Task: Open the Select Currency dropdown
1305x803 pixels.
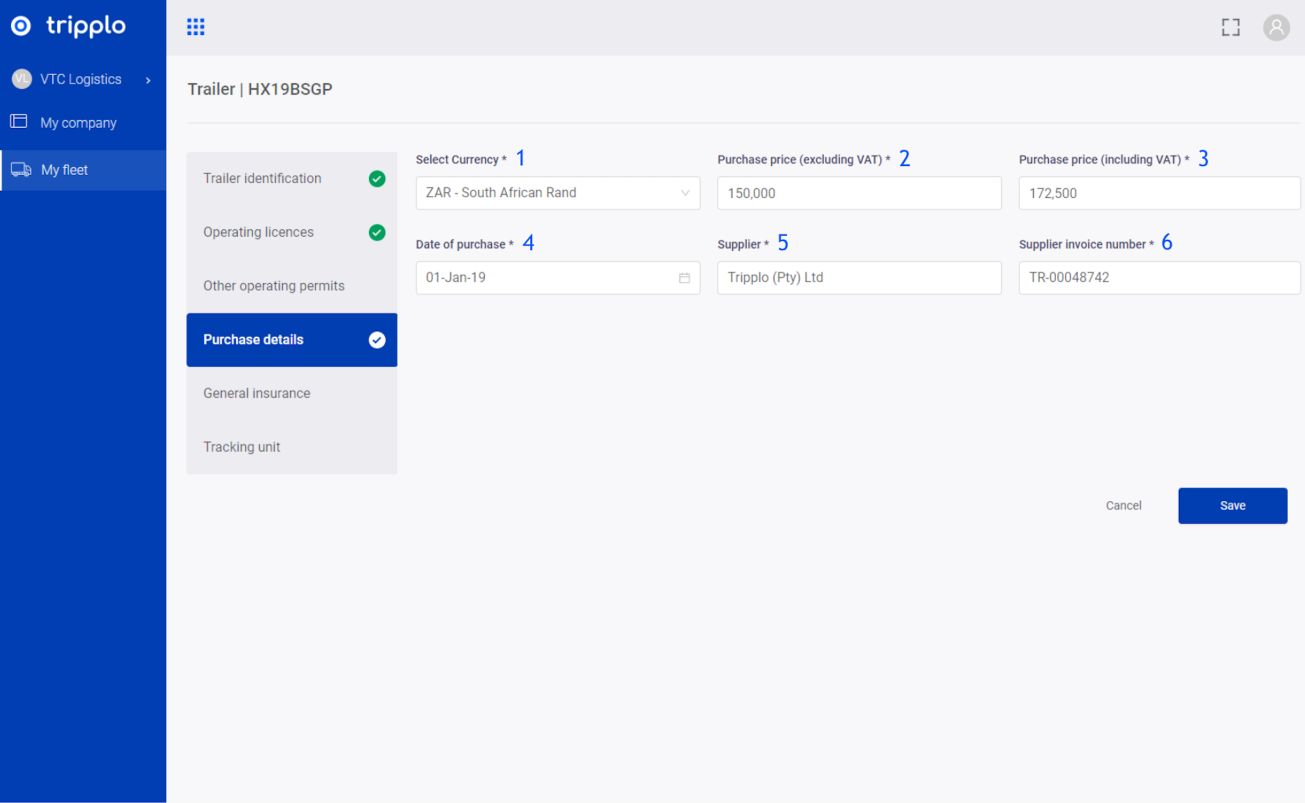Action: click(x=557, y=193)
